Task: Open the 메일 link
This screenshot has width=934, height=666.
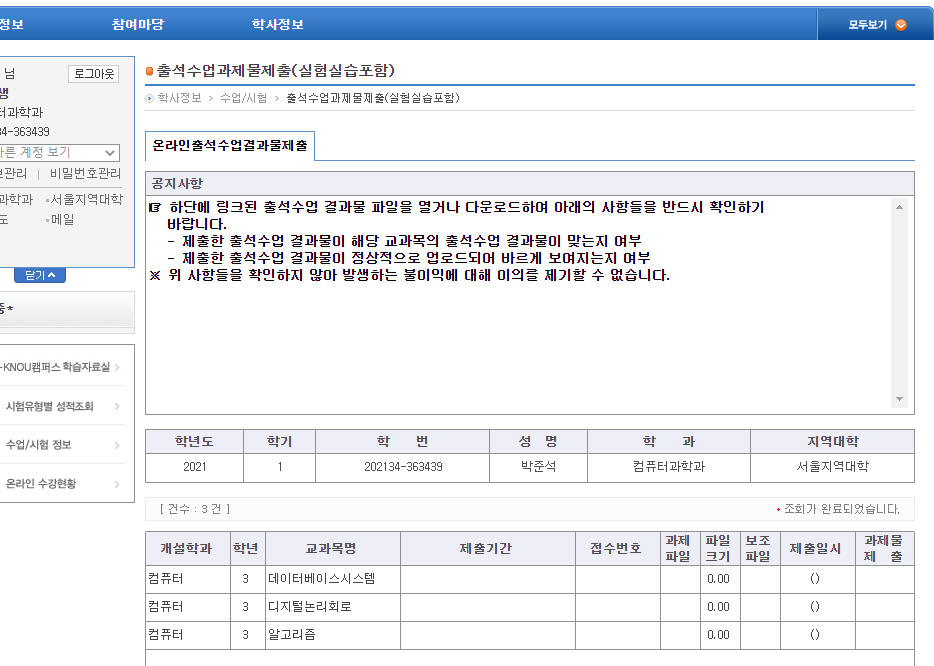Action: pyautogui.click(x=62, y=219)
